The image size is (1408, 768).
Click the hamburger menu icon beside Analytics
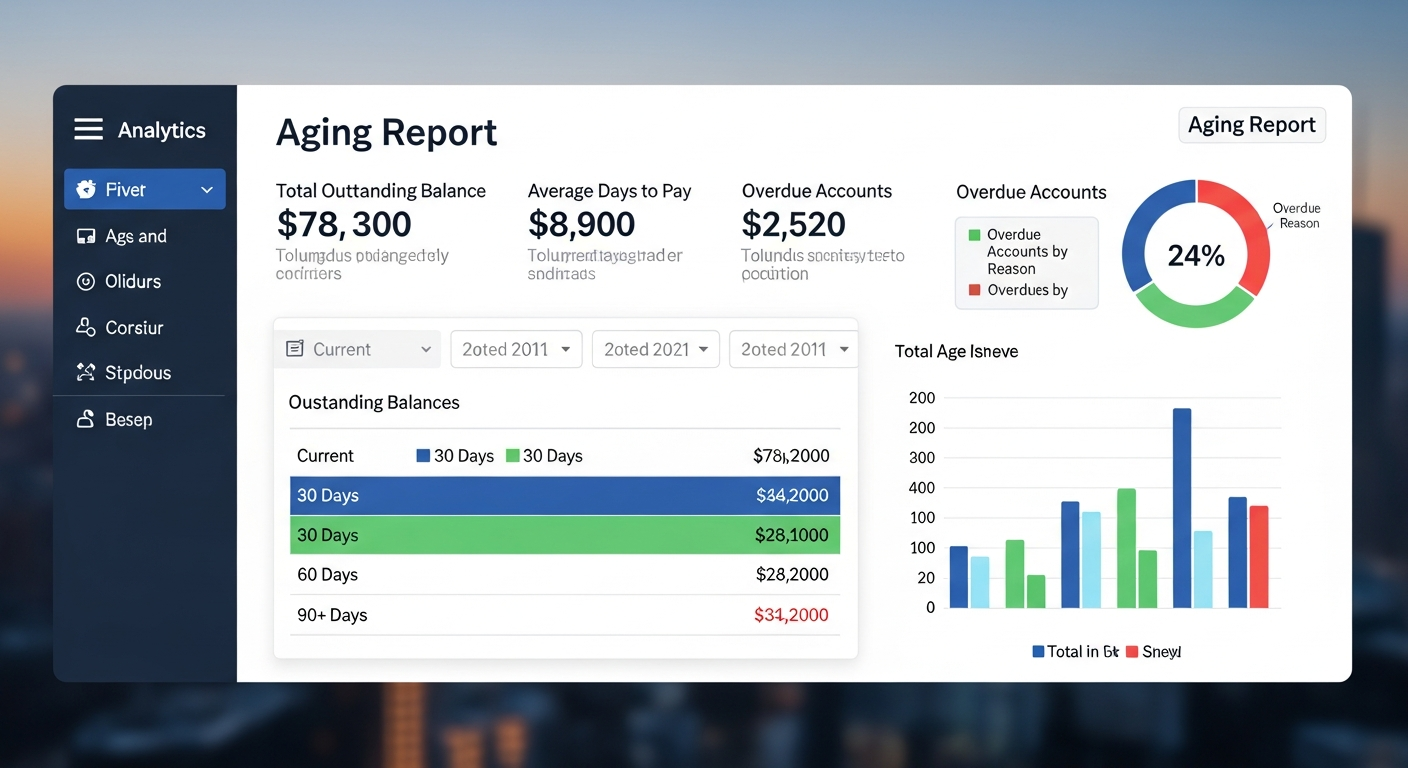(x=88, y=129)
